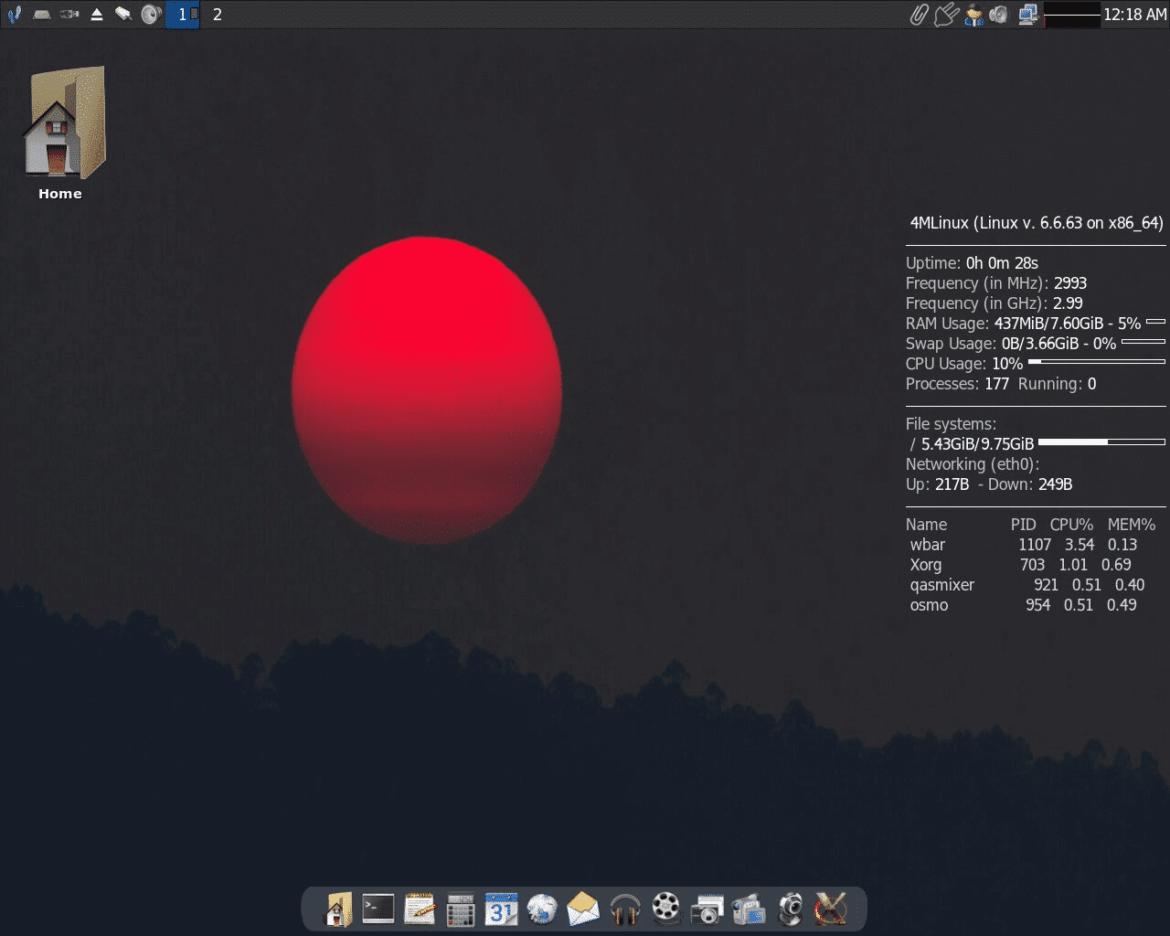1170x936 pixels.
Task: Open the terminal from the dock
Action: tap(378, 909)
